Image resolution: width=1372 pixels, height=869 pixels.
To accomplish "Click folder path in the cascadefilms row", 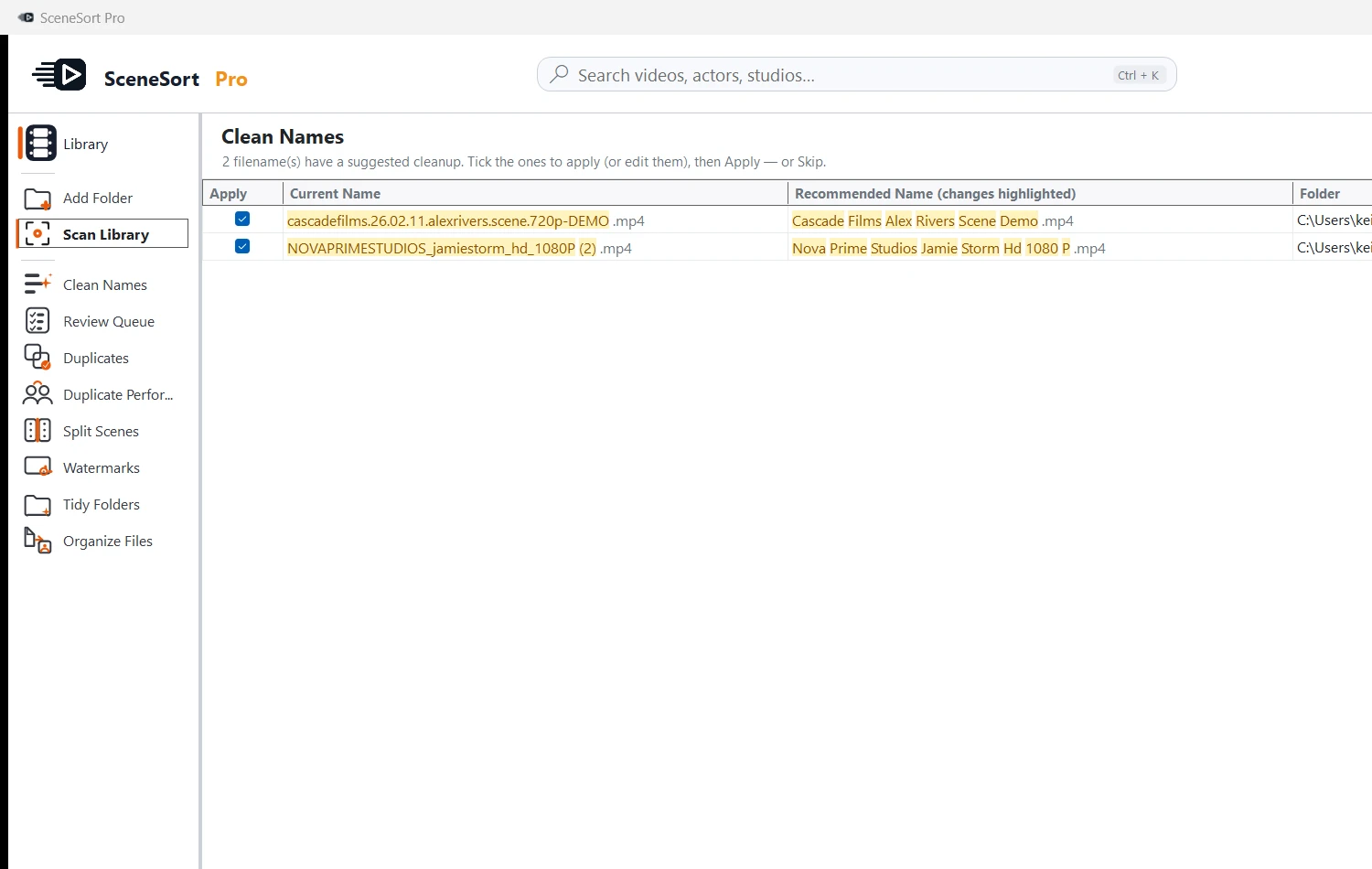I will click(x=1334, y=220).
